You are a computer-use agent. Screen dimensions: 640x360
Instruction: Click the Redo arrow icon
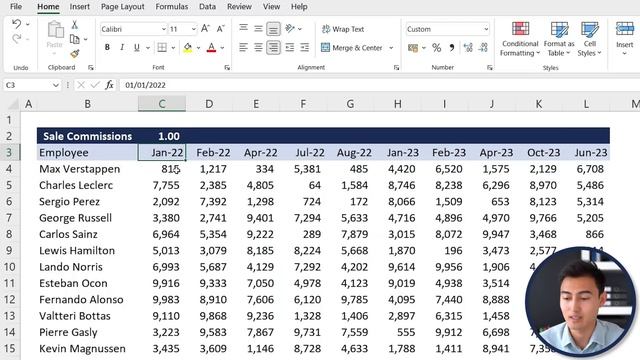tap(16, 39)
